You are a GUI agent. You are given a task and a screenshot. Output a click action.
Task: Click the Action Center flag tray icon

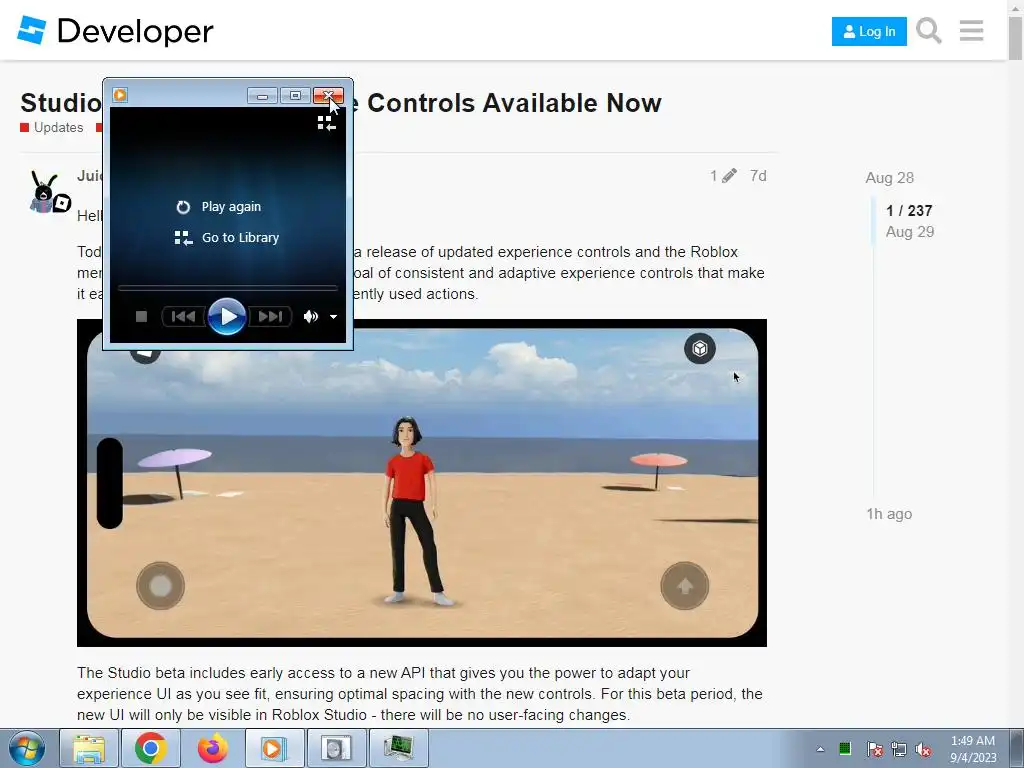click(x=874, y=749)
